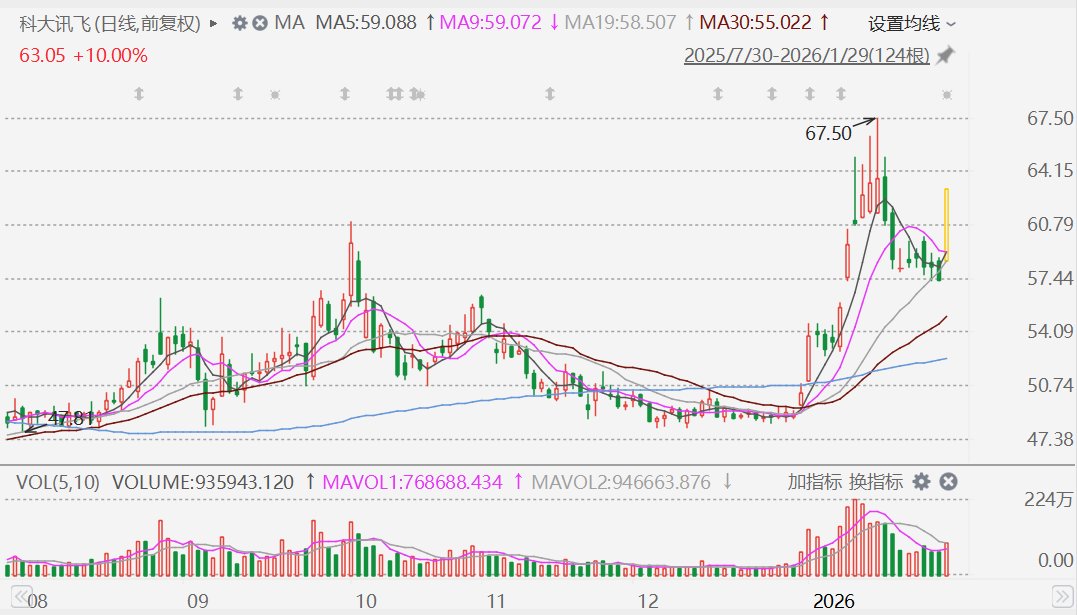Click the 57.44 price axis label
1077x615 pixels.
click(1050, 278)
